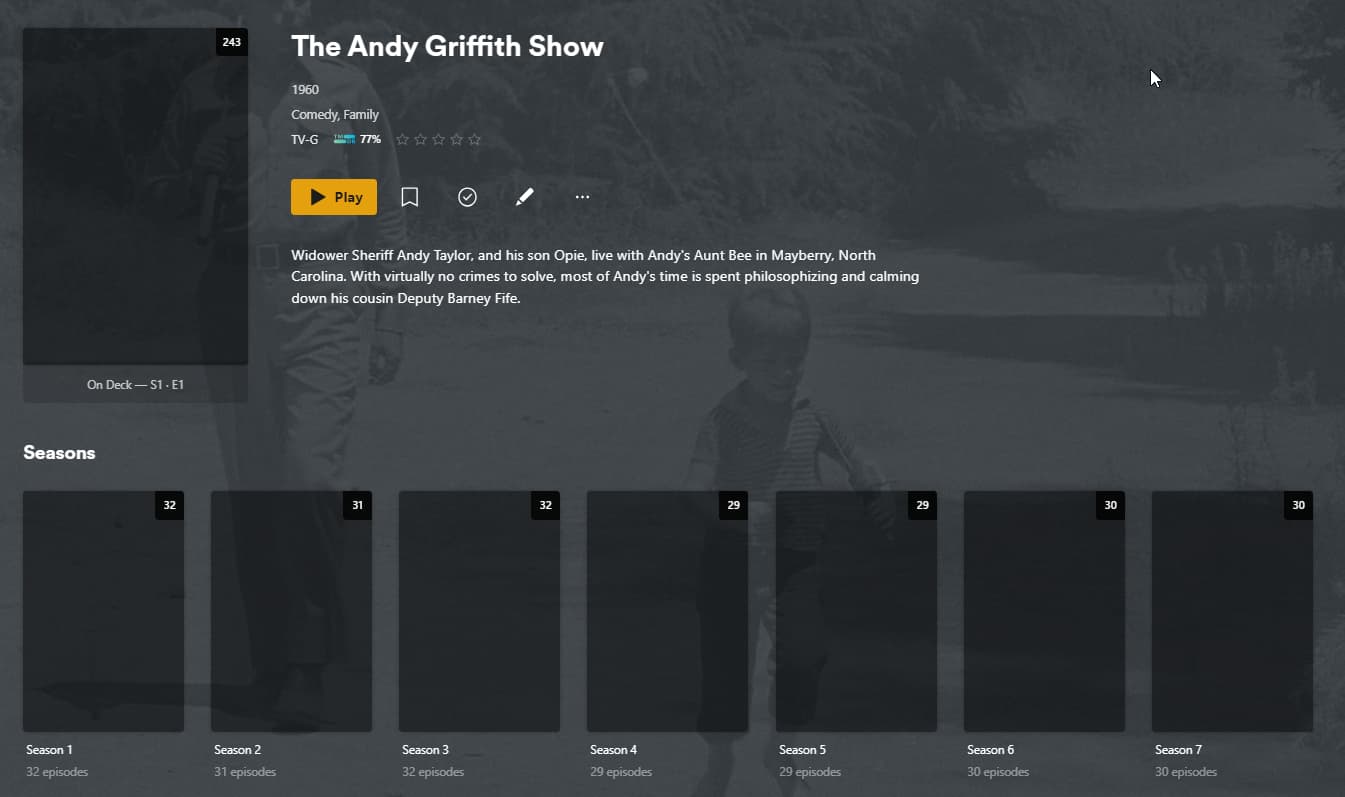Viewport: 1345px width, 797px height.
Task: Open the Season 5 poster
Action: click(x=856, y=611)
